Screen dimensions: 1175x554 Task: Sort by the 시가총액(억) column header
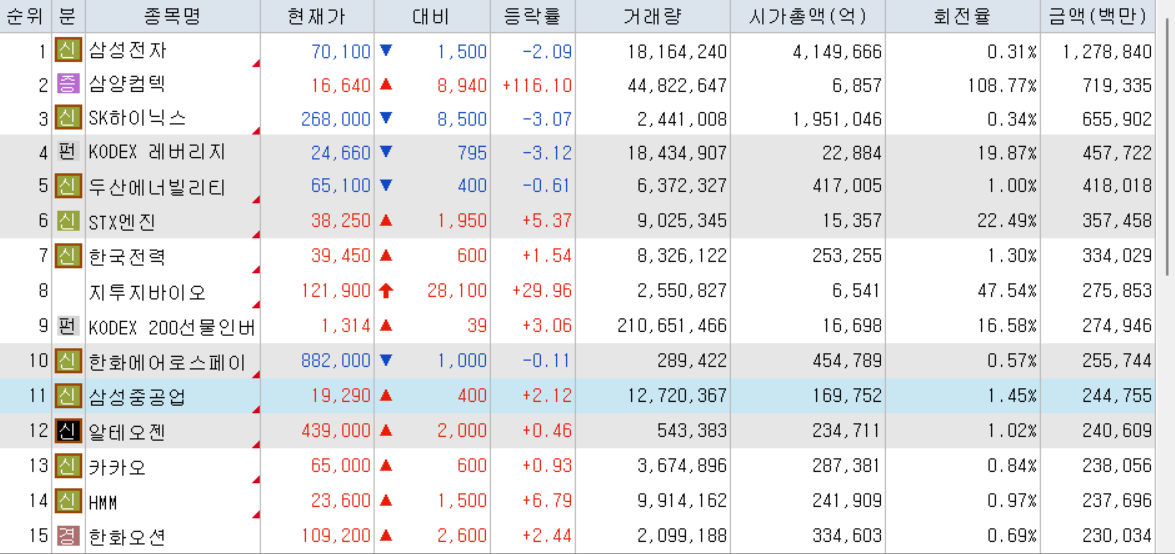click(808, 16)
